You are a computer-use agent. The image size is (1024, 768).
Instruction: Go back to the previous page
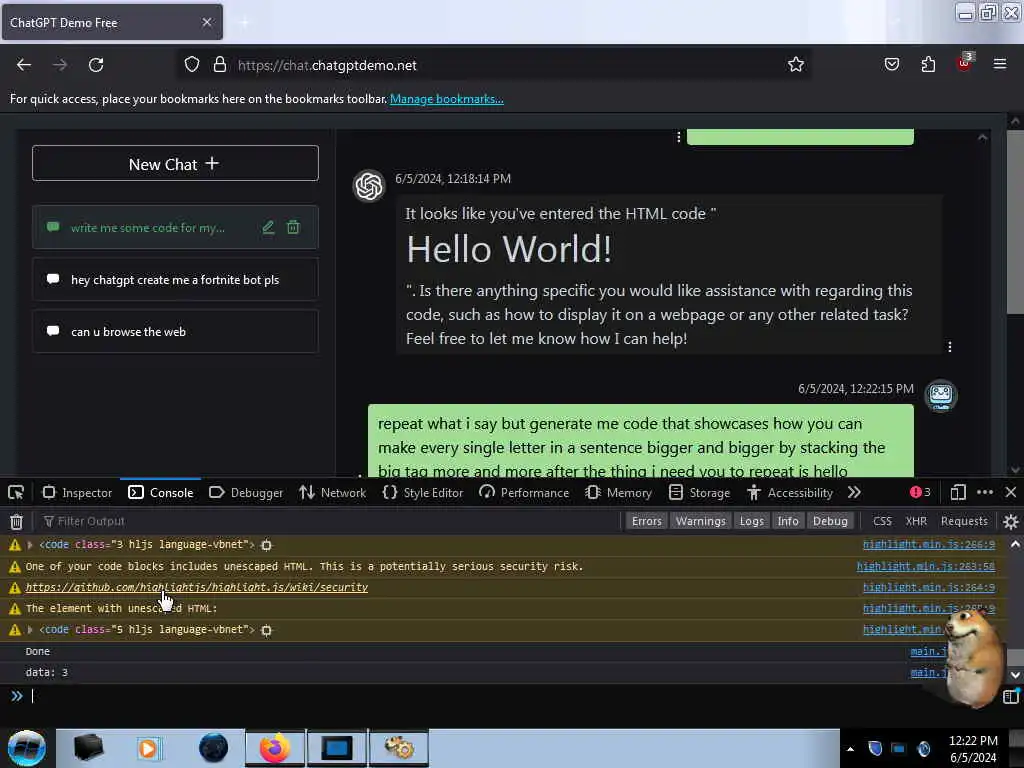24,65
